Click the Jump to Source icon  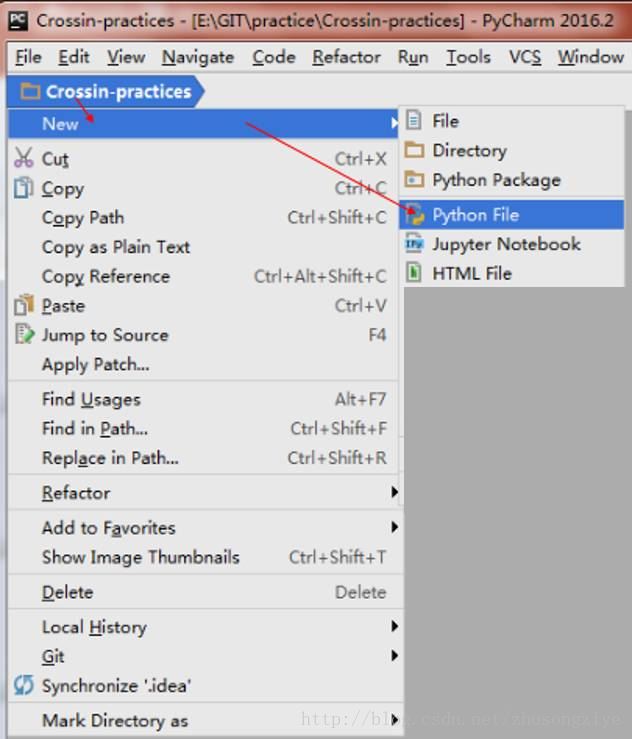(24, 334)
